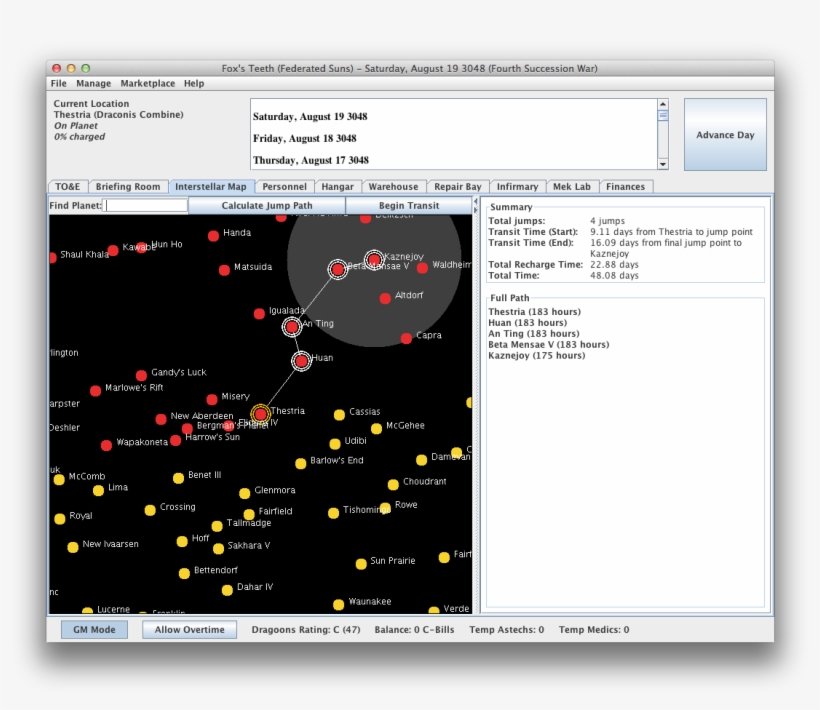Toggle the GM Mode button
The width and height of the screenshot is (820, 710).
pyautogui.click(x=94, y=630)
